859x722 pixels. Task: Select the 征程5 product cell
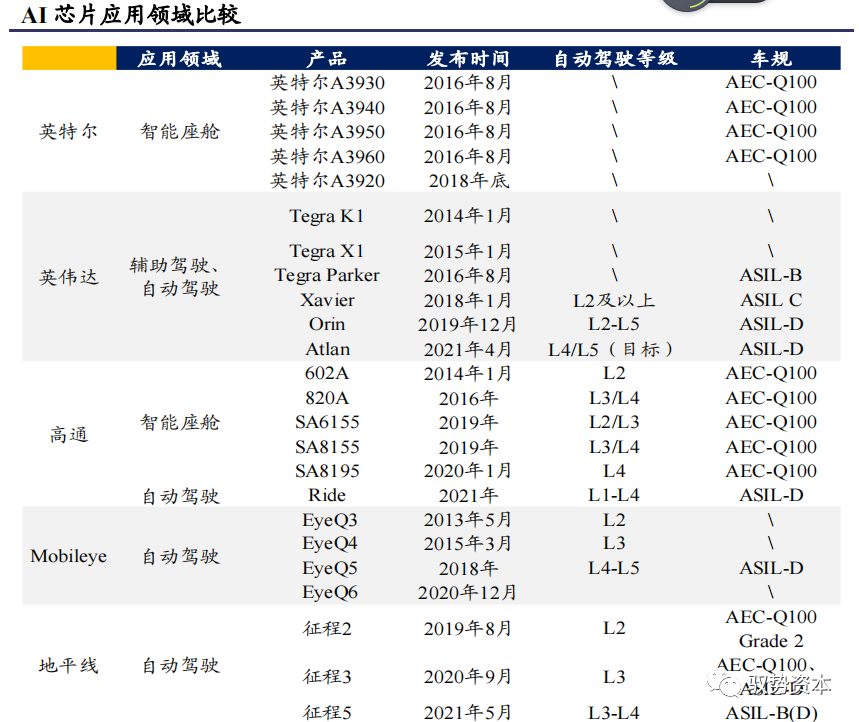tap(327, 712)
